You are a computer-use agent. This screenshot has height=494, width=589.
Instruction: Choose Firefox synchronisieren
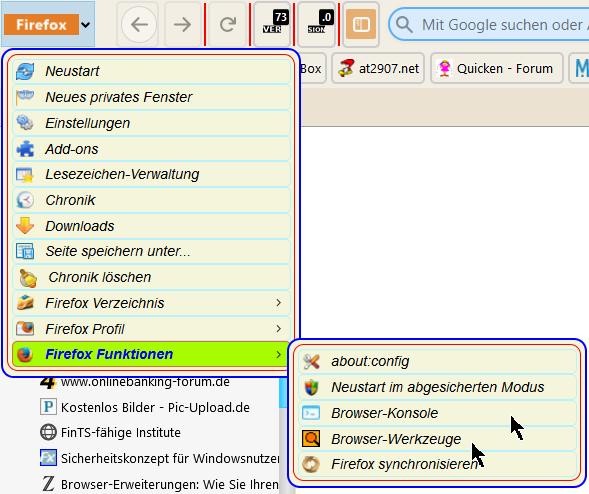coord(438,464)
